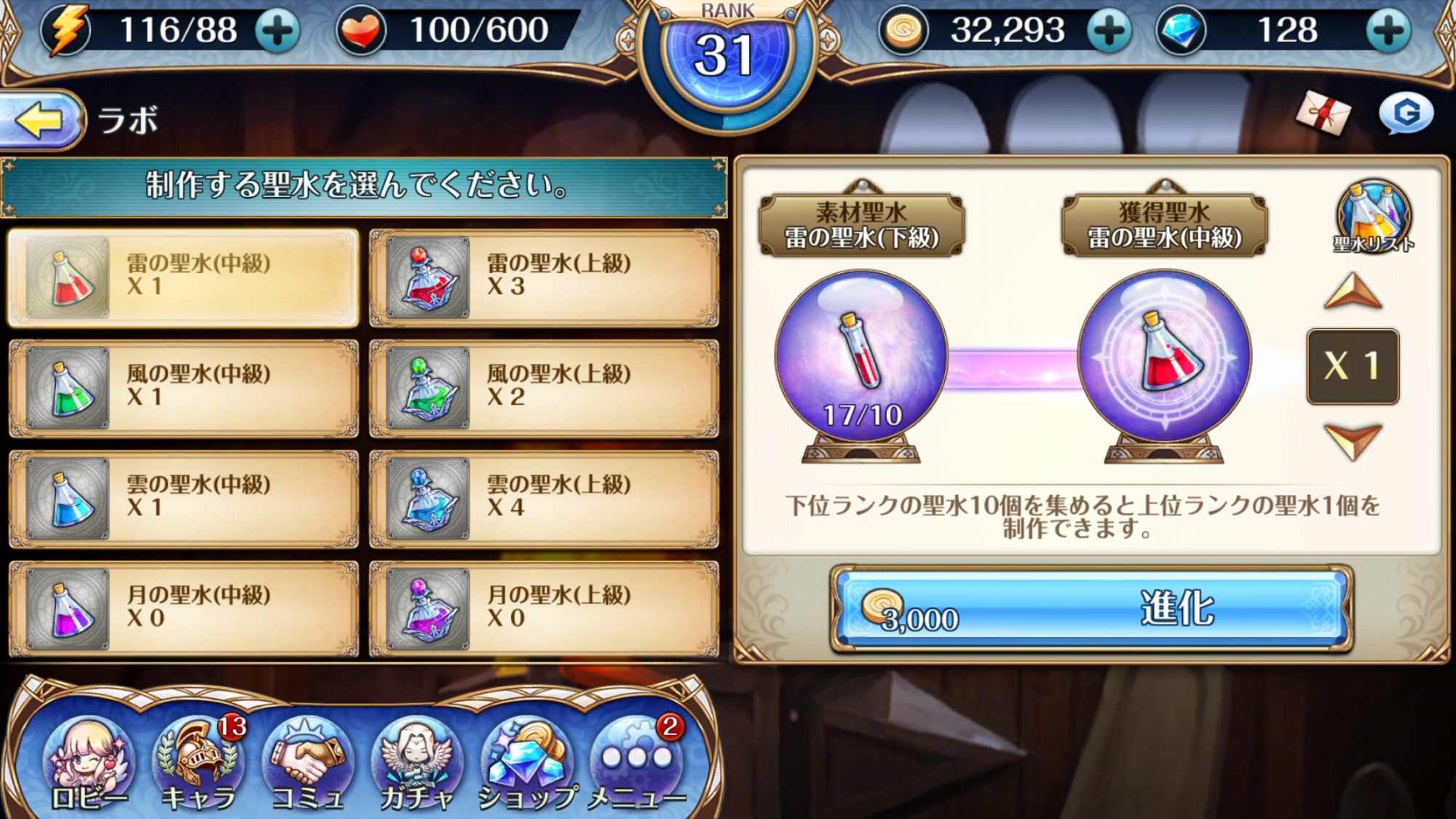The height and width of the screenshot is (819, 1456).
Task: Increase craft quantity with the up arrow
Action: [x=1353, y=290]
